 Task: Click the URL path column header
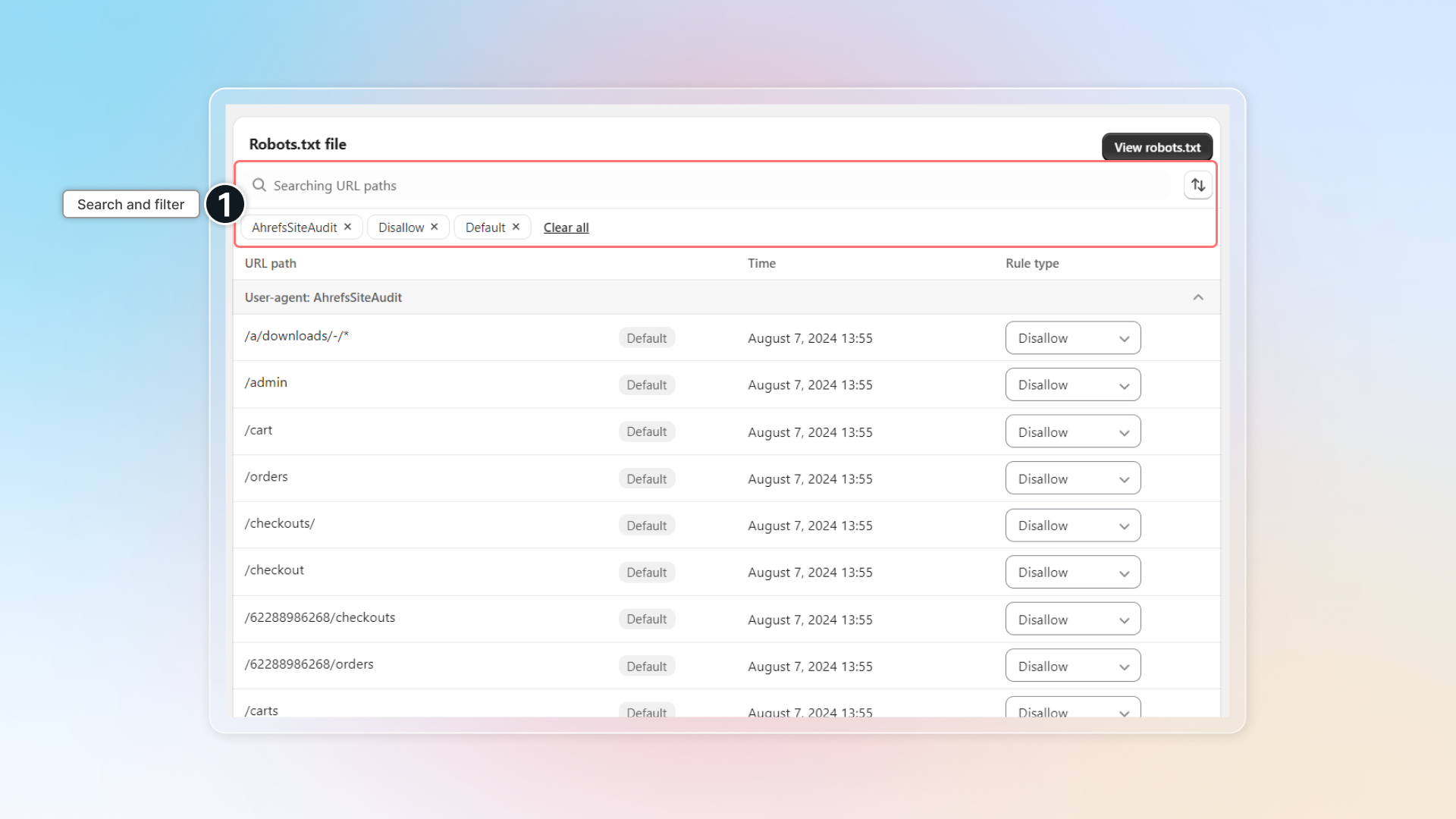pos(270,263)
